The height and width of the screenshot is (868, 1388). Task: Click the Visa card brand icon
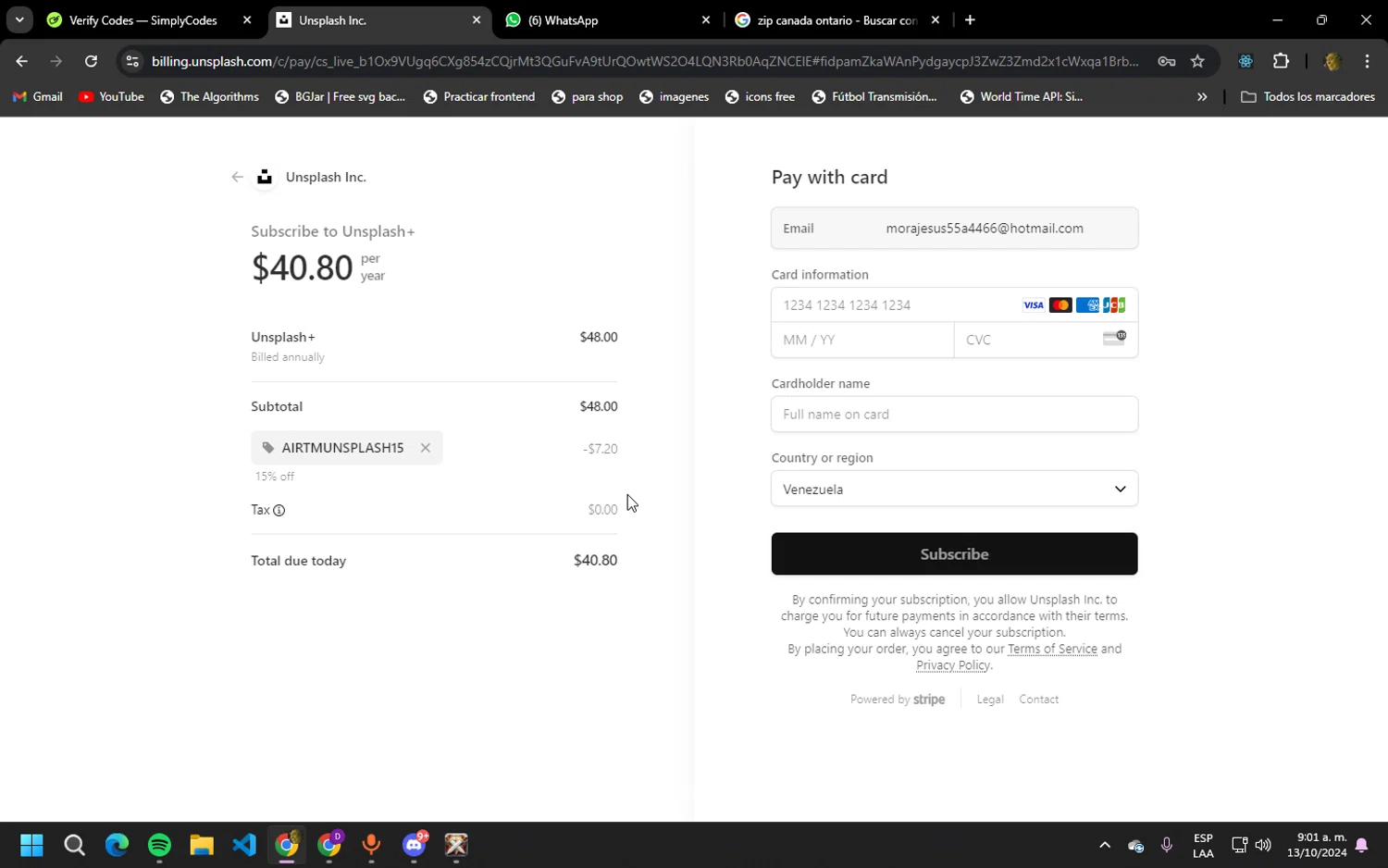click(x=1033, y=305)
